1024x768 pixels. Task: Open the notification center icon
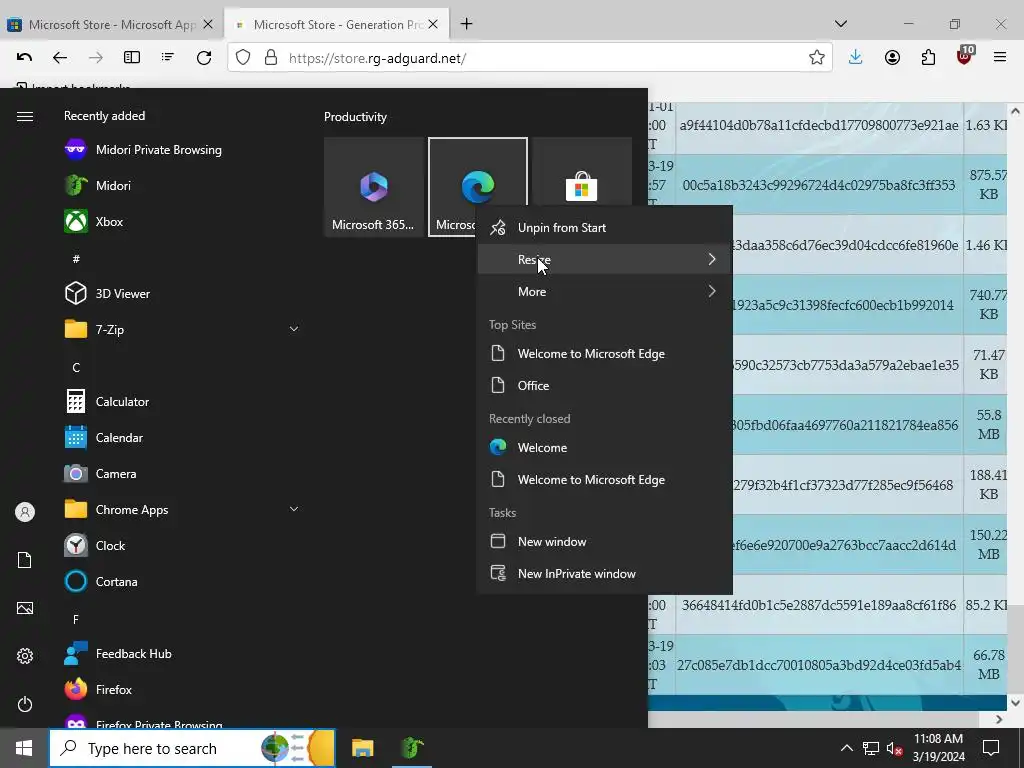point(991,748)
